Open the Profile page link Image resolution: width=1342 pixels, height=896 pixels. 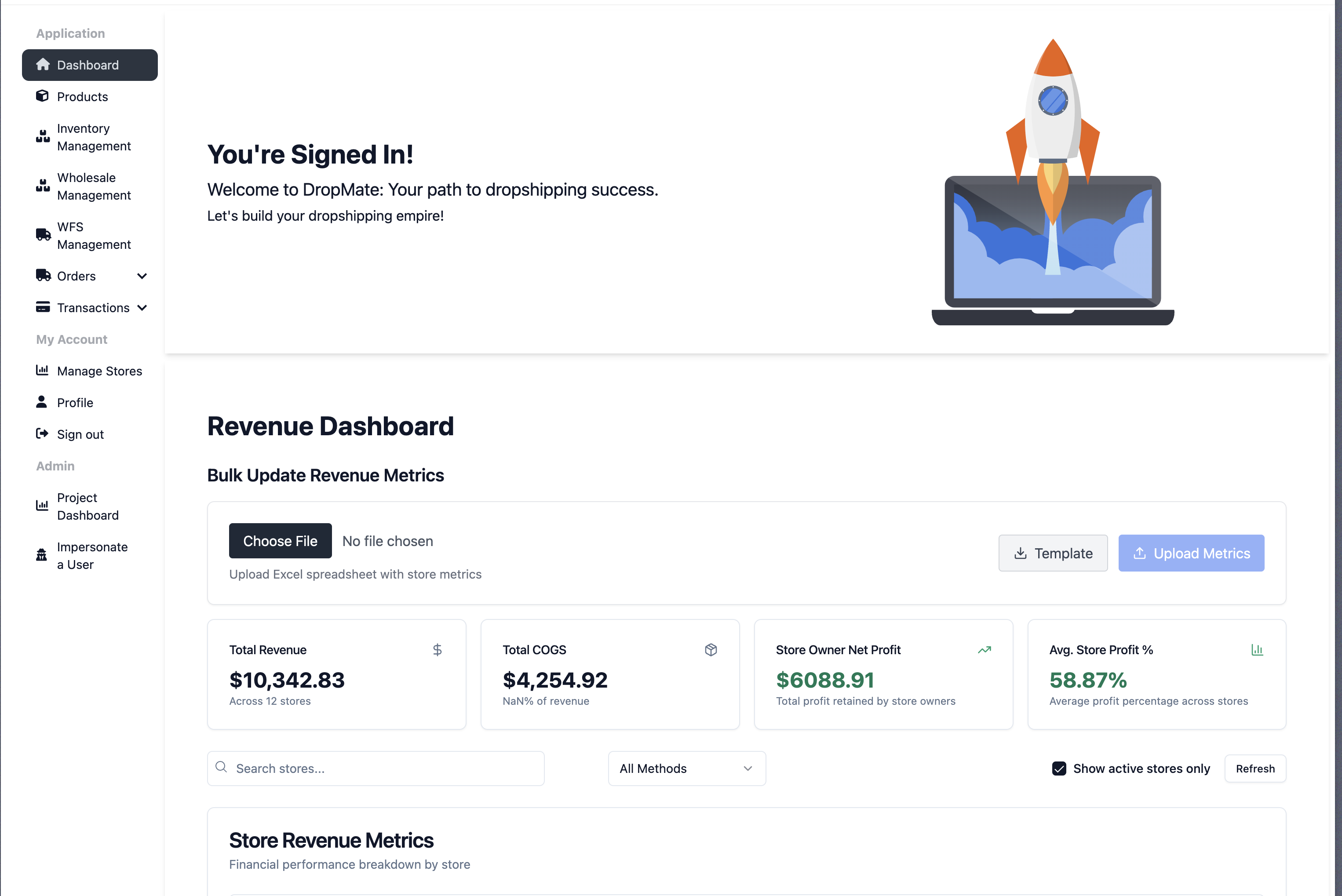point(90,403)
